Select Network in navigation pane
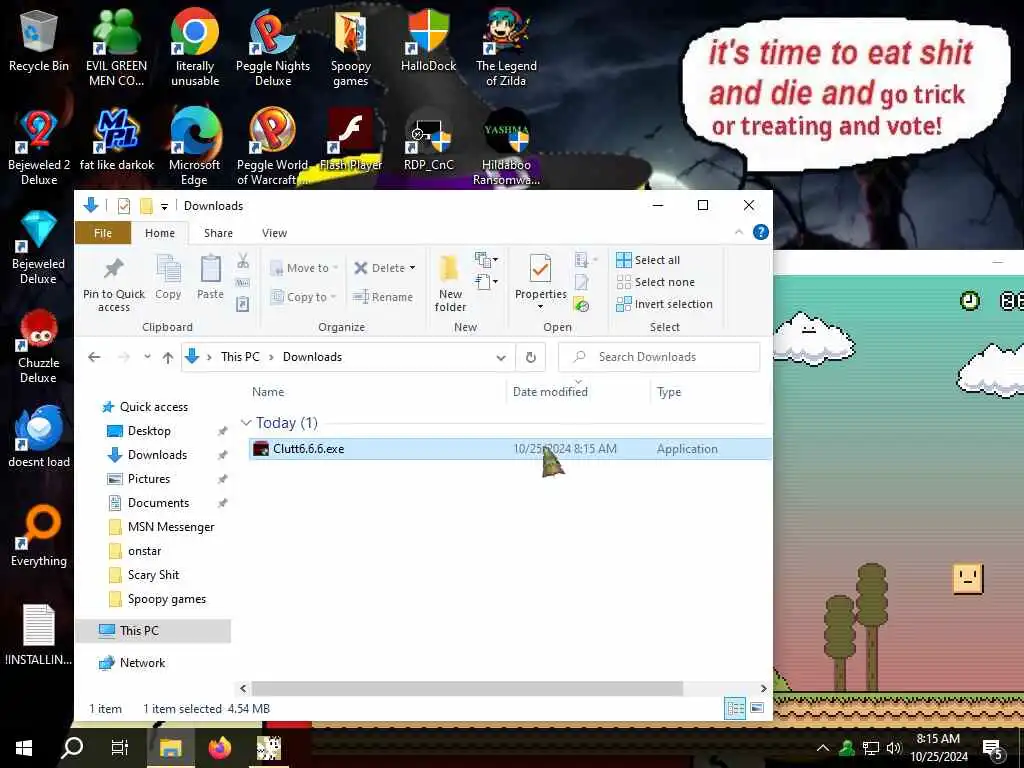The image size is (1024, 768). point(142,663)
